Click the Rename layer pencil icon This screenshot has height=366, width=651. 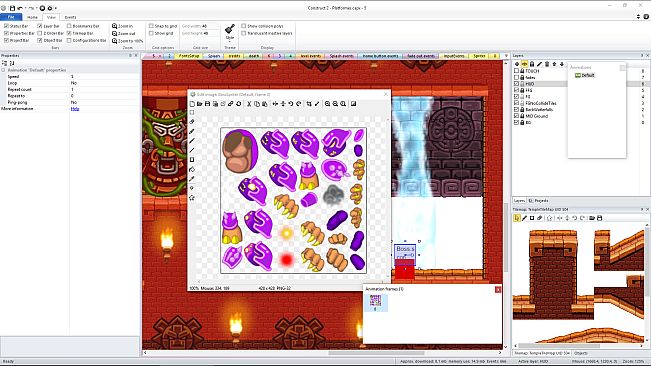coord(539,64)
